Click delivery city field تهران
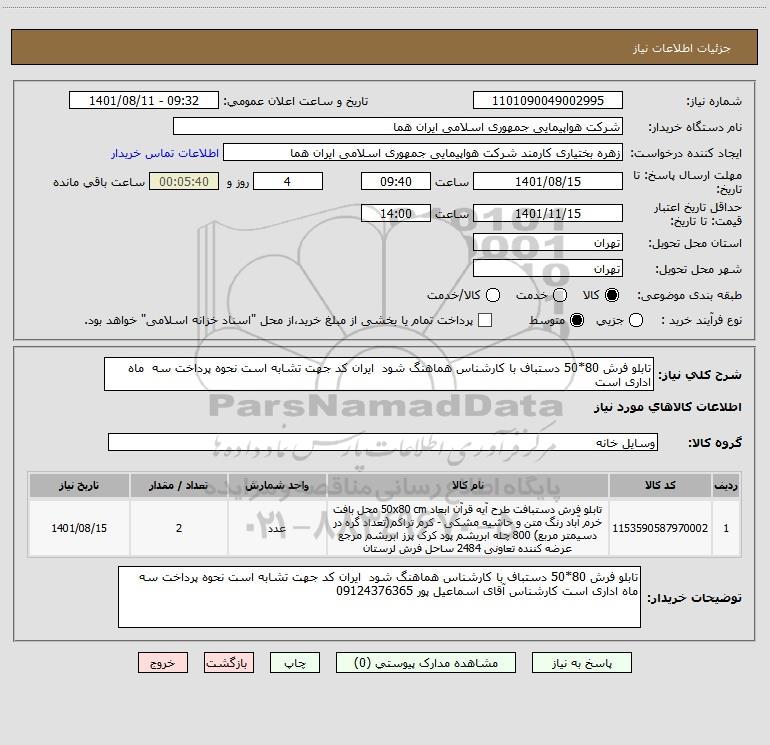 click(548, 268)
